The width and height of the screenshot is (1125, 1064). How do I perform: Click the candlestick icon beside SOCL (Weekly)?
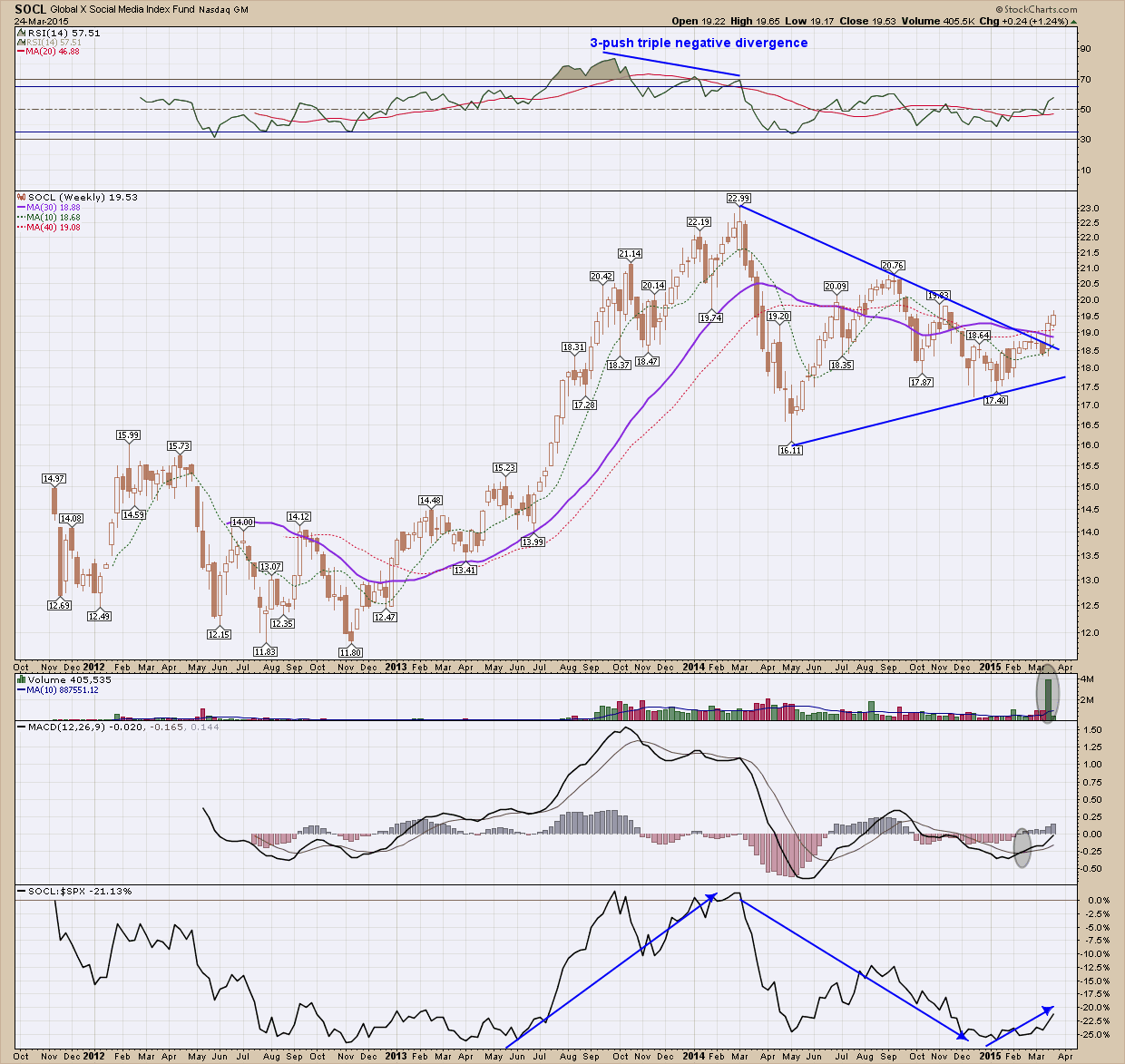pyautogui.click(x=23, y=197)
